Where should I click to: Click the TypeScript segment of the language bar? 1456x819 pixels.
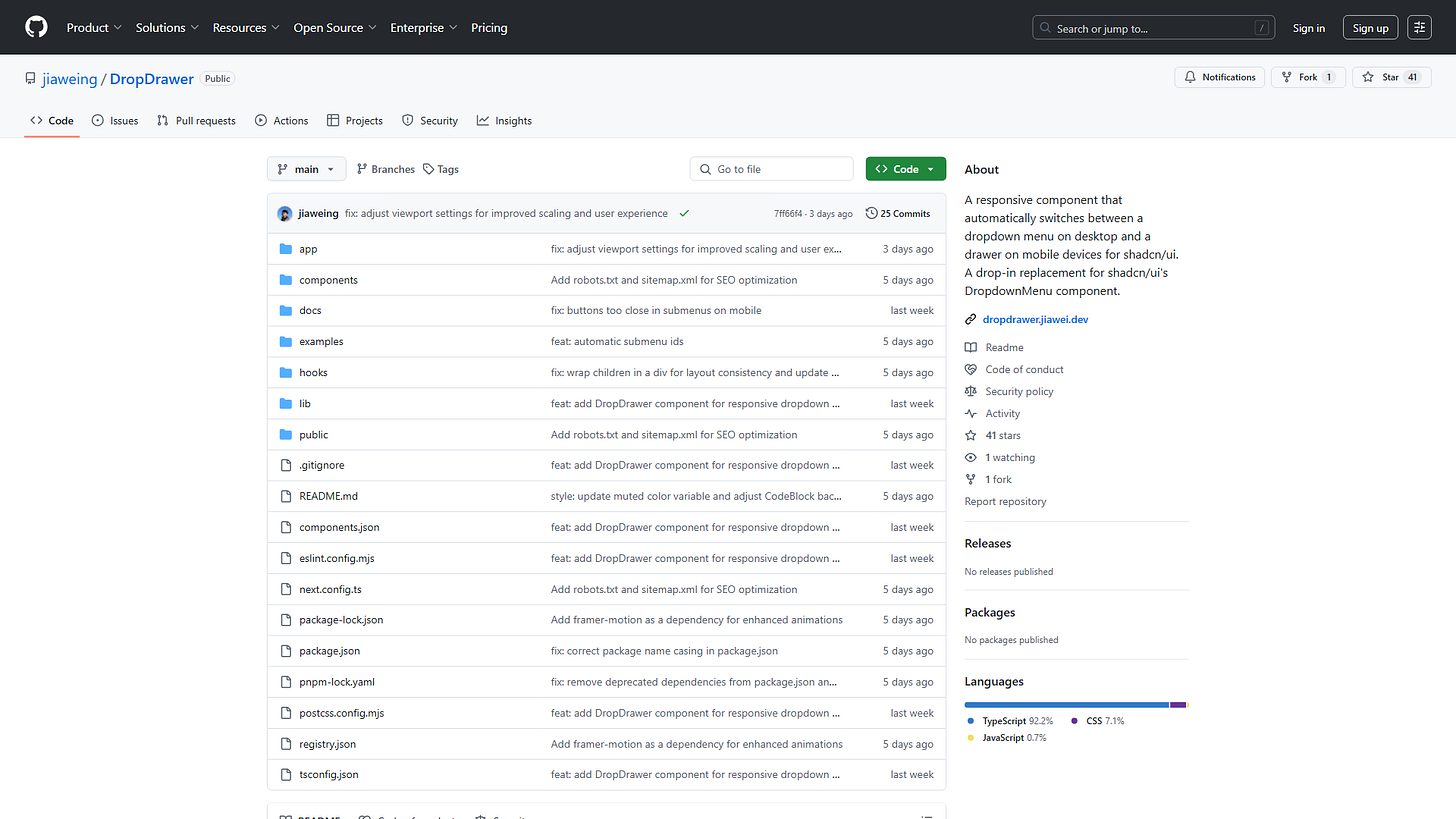pos(1067,705)
